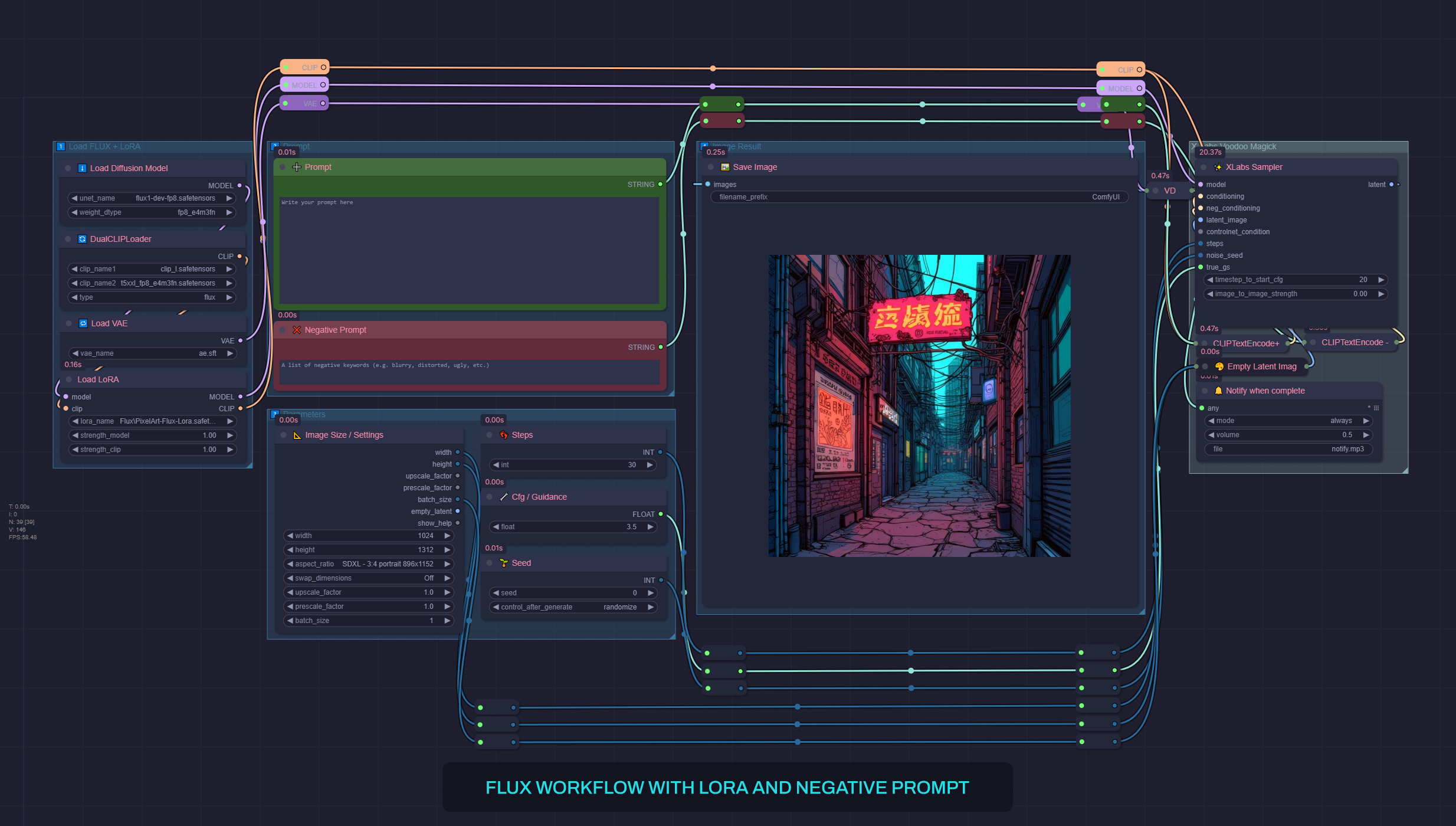The image size is (1456, 826).
Task: Increase the Steps int value arrow
Action: pos(650,465)
